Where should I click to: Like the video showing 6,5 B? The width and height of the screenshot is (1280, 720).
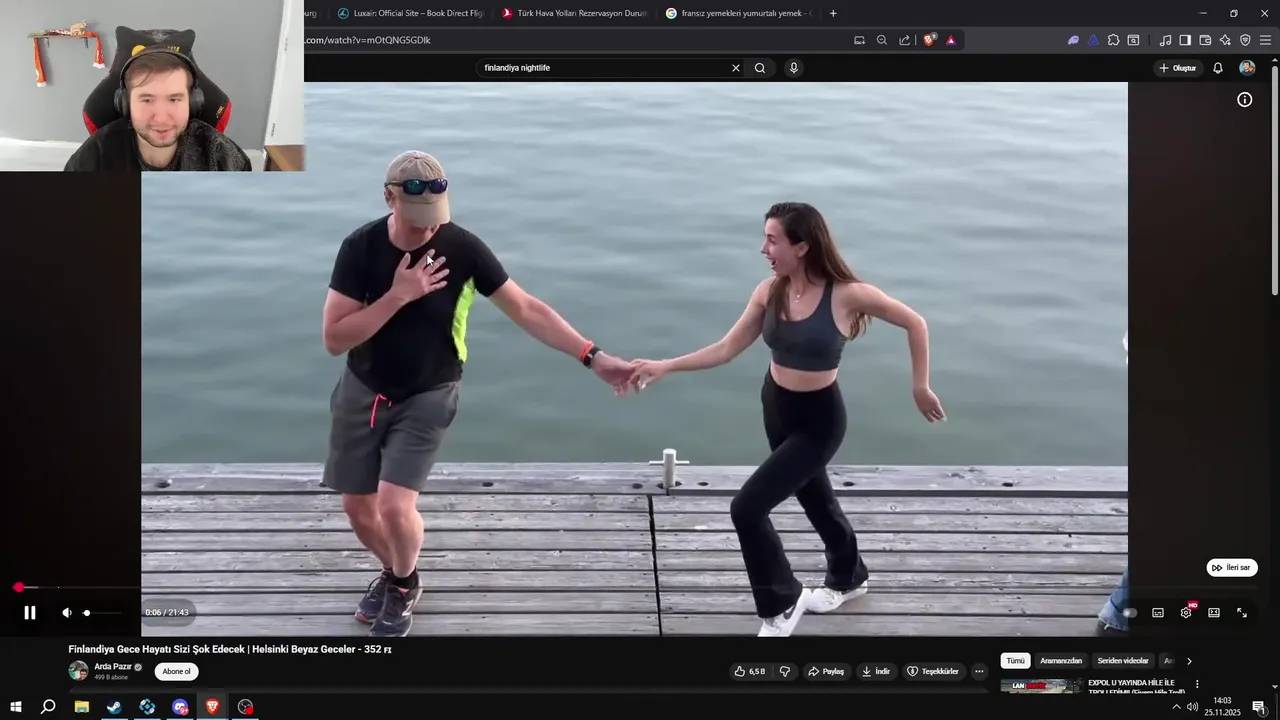(750, 671)
